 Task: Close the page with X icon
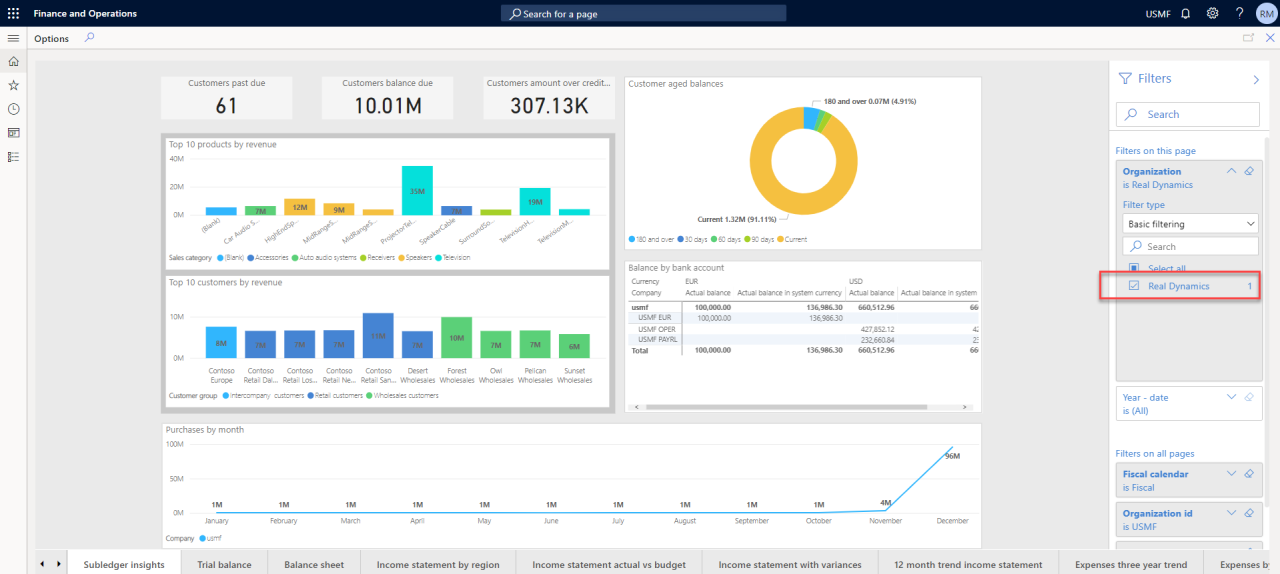(1269, 38)
